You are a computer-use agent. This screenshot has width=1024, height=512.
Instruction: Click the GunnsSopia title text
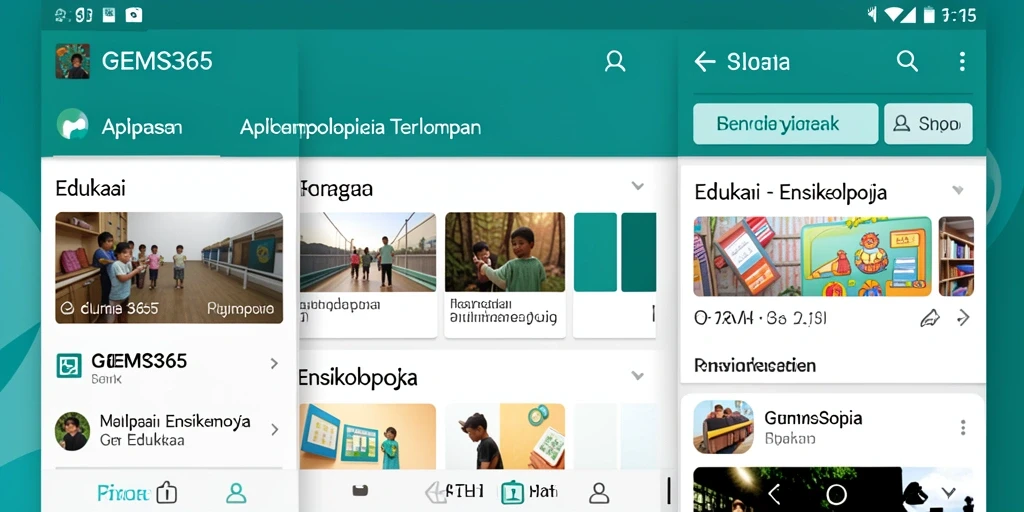click(813, 417)
